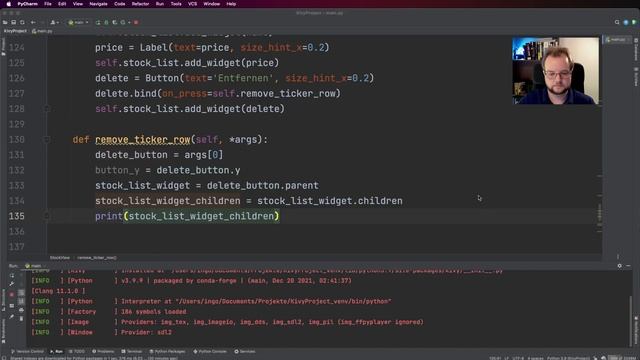Click the Print icon in Run panel
The width and height of the screenshot is (640, 360).
click(x=21, y=310)
